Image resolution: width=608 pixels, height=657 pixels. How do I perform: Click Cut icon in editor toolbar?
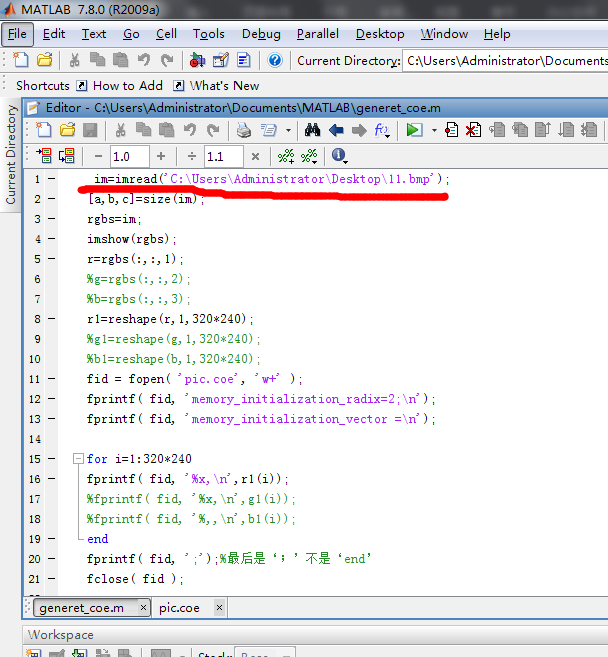120,130
